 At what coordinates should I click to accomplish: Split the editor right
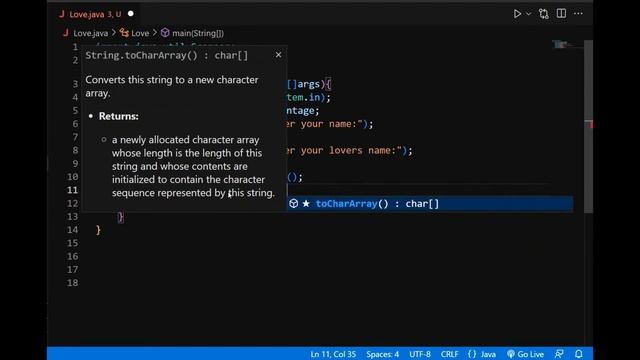click(x=561, y=13)
